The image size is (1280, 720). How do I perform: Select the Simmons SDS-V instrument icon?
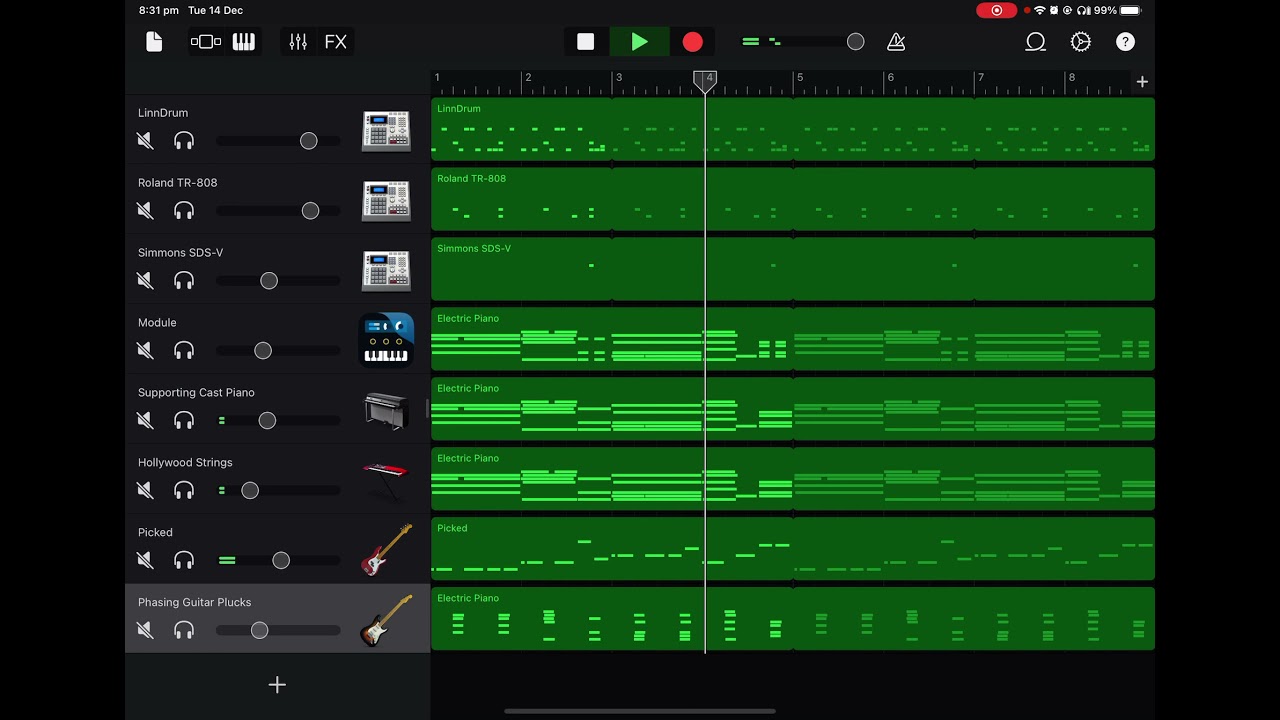click(386, 270)
